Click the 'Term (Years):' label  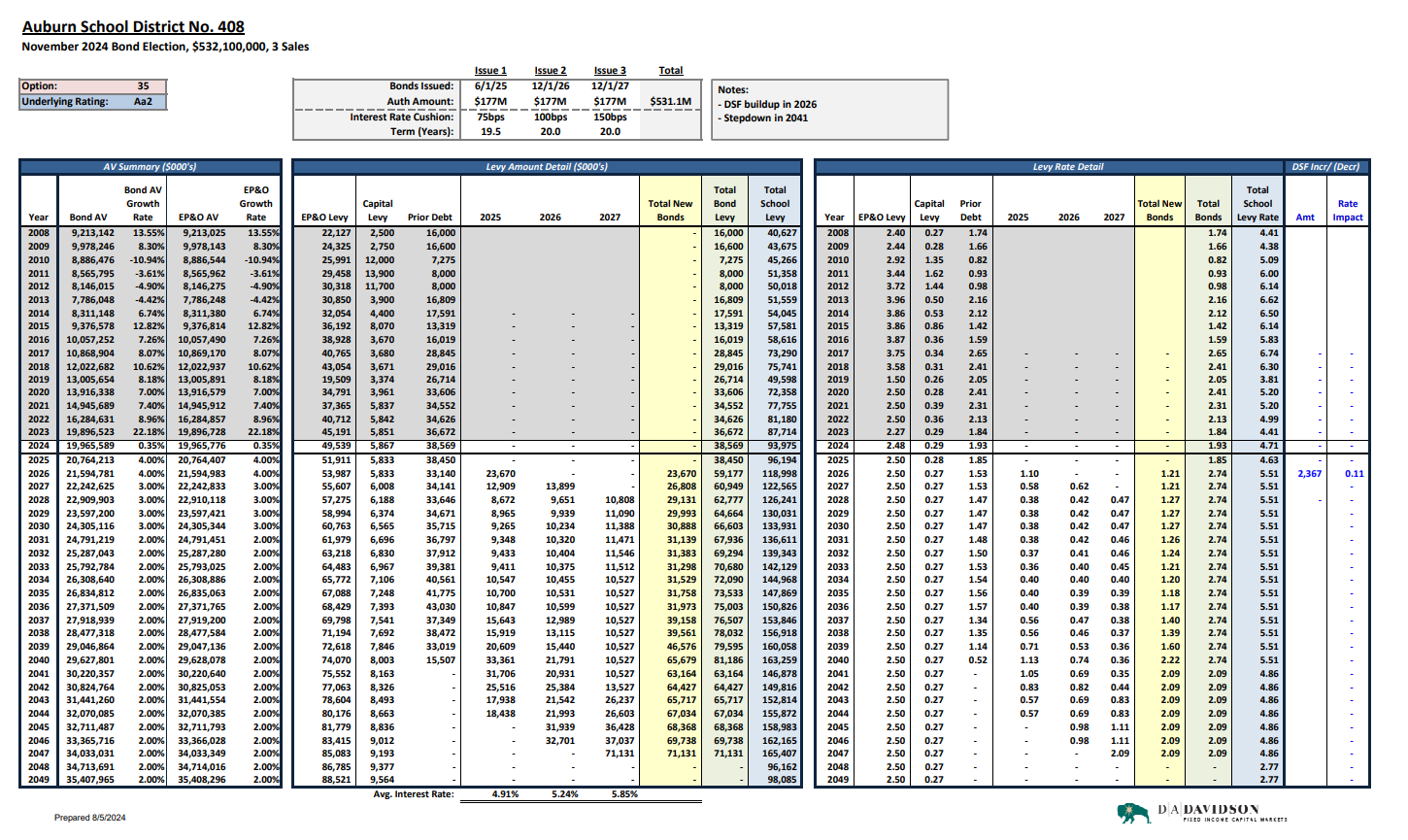tap(421, 131)
